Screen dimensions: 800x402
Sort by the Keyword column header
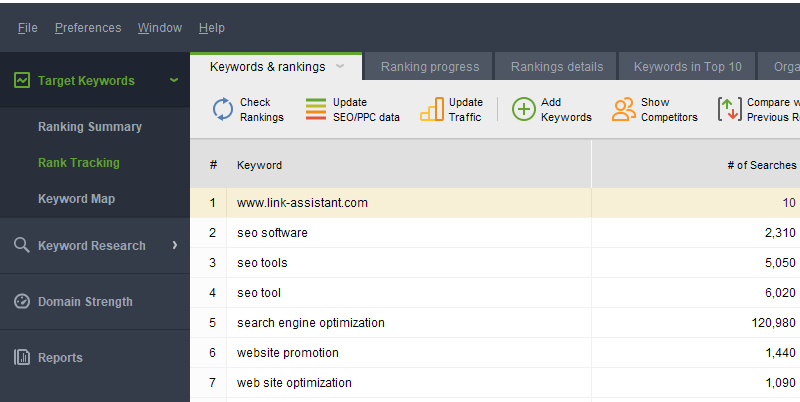[260, 165]
